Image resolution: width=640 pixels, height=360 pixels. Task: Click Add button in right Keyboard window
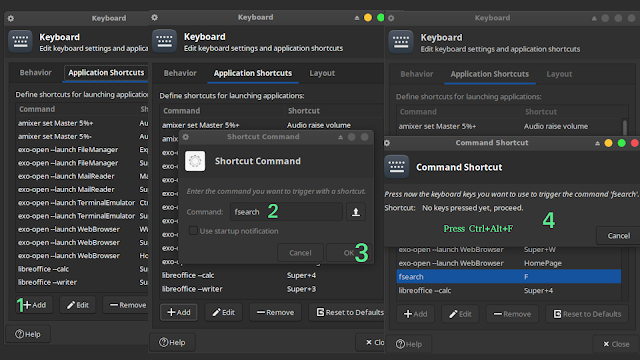(x=415, y=314)
